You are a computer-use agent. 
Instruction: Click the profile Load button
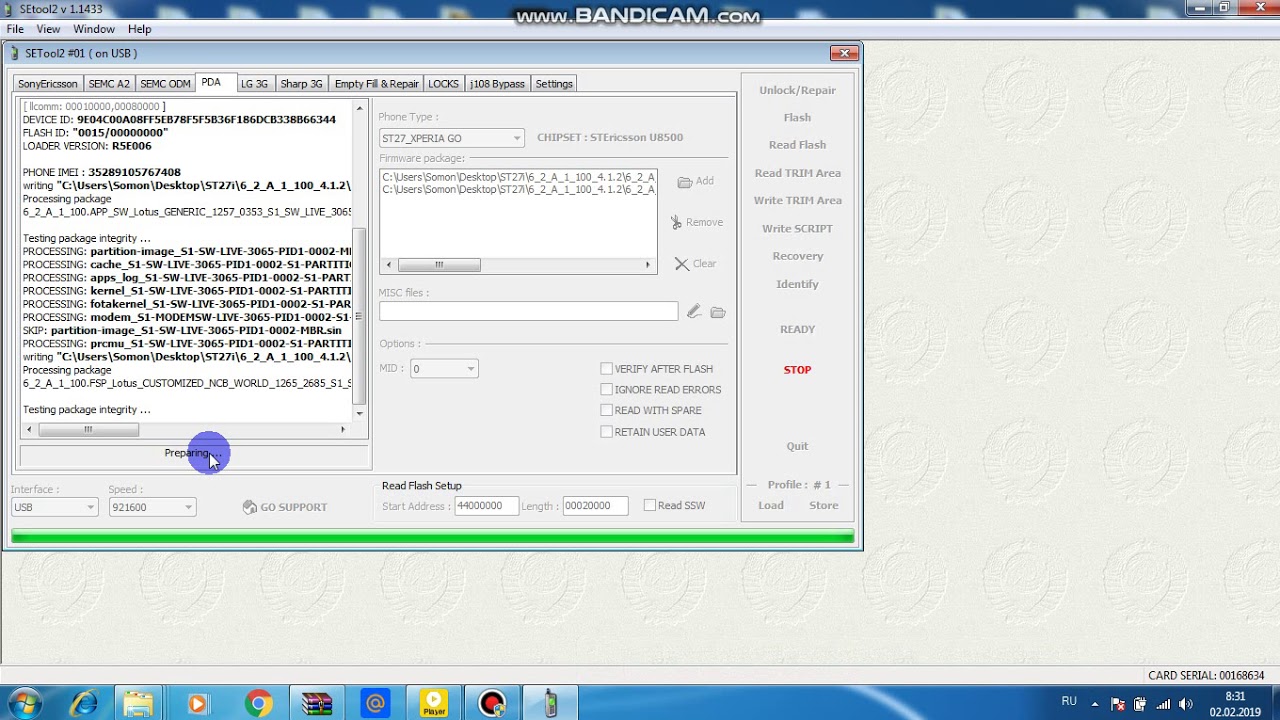[771, 505]
